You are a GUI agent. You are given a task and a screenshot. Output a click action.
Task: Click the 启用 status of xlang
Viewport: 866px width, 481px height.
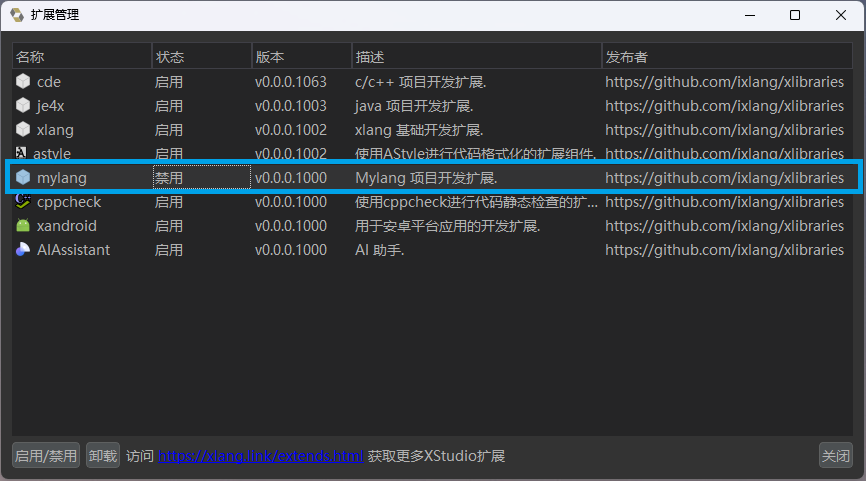click(x=168, y=130)
